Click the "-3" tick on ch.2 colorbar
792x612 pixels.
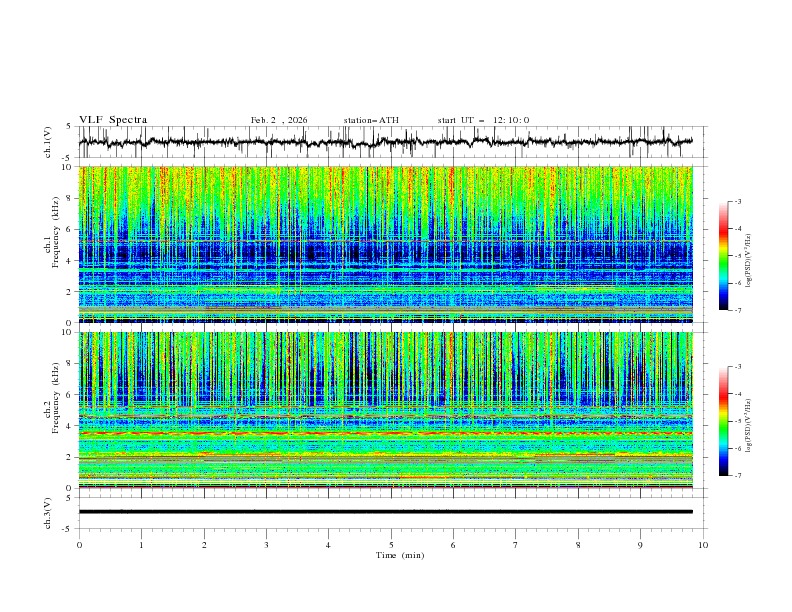pos(737,367)
